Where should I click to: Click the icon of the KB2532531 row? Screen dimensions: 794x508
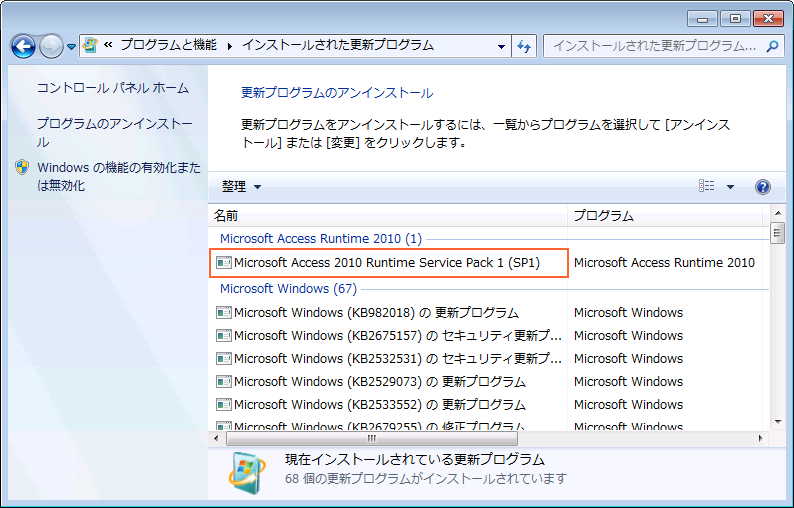[223, 359]
